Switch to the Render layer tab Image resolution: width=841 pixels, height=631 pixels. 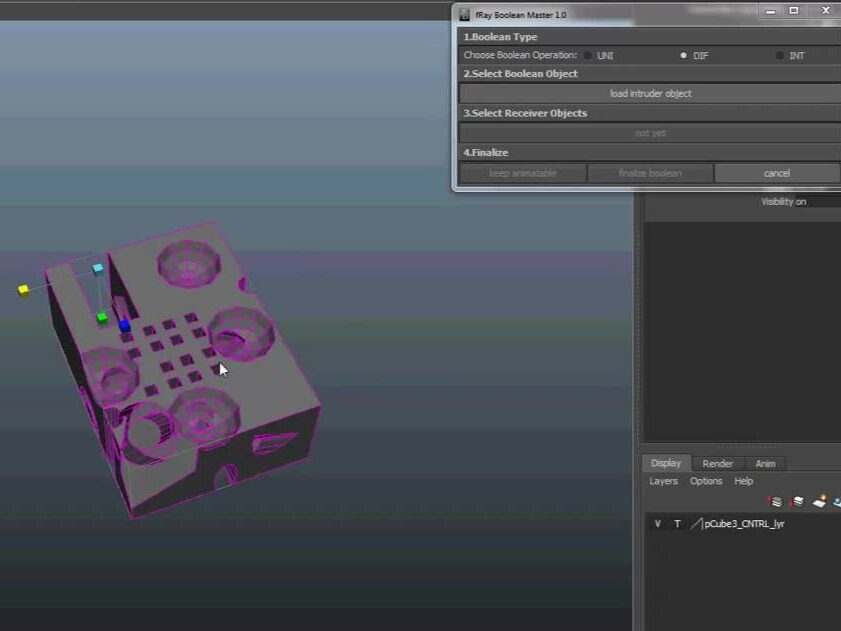[718, 464]
